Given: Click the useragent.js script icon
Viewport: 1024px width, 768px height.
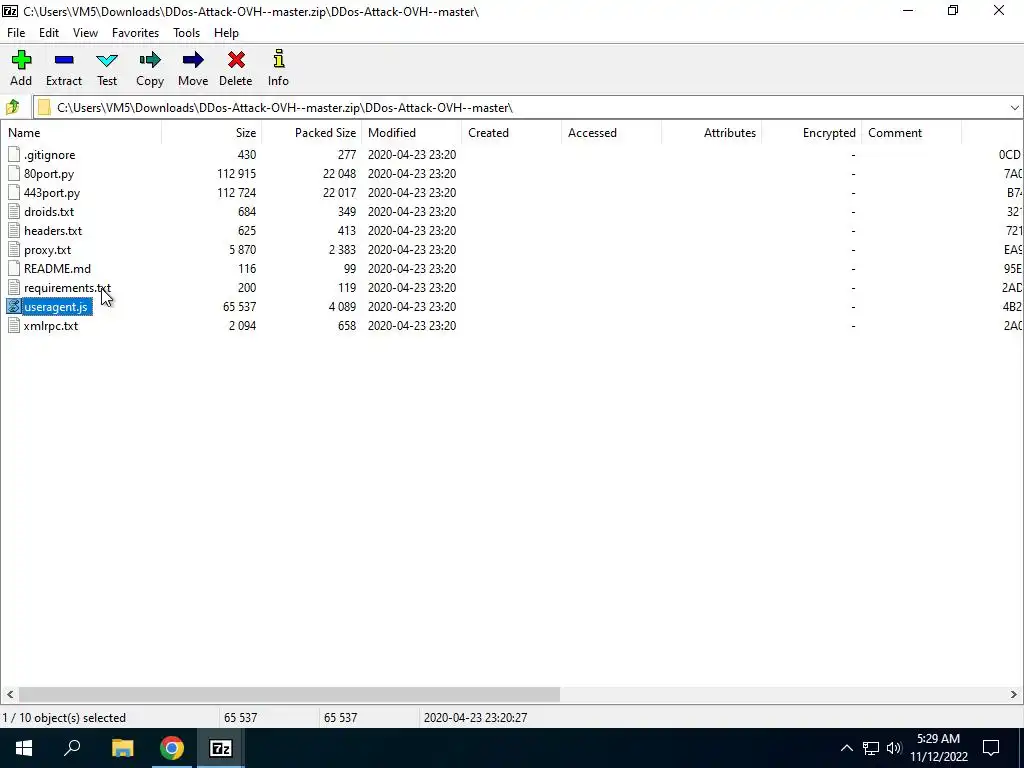Looking at the screenshot, I should coord(14,306).
